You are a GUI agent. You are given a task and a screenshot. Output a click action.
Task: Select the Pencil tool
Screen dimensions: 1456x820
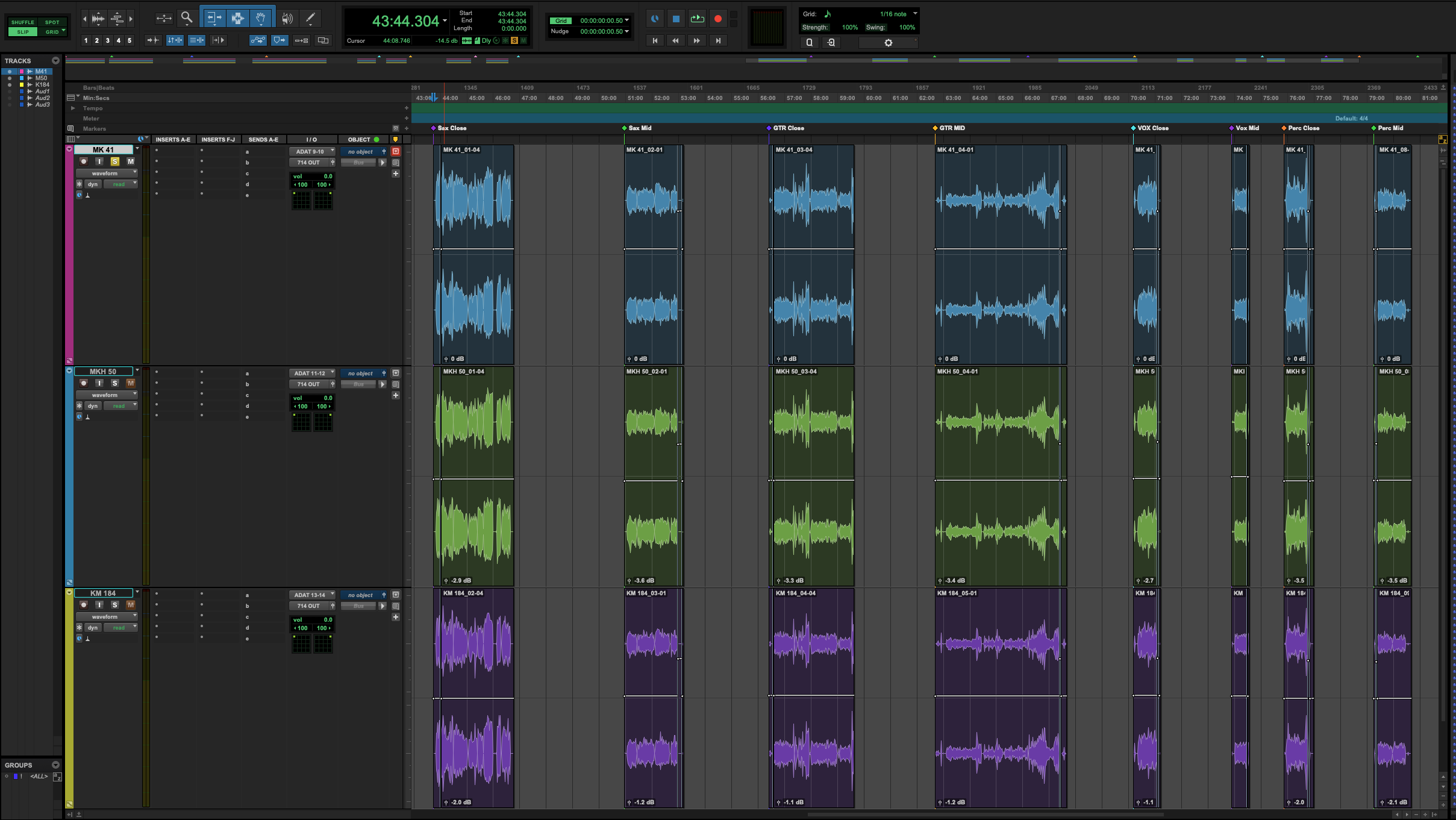coord(310,18)
